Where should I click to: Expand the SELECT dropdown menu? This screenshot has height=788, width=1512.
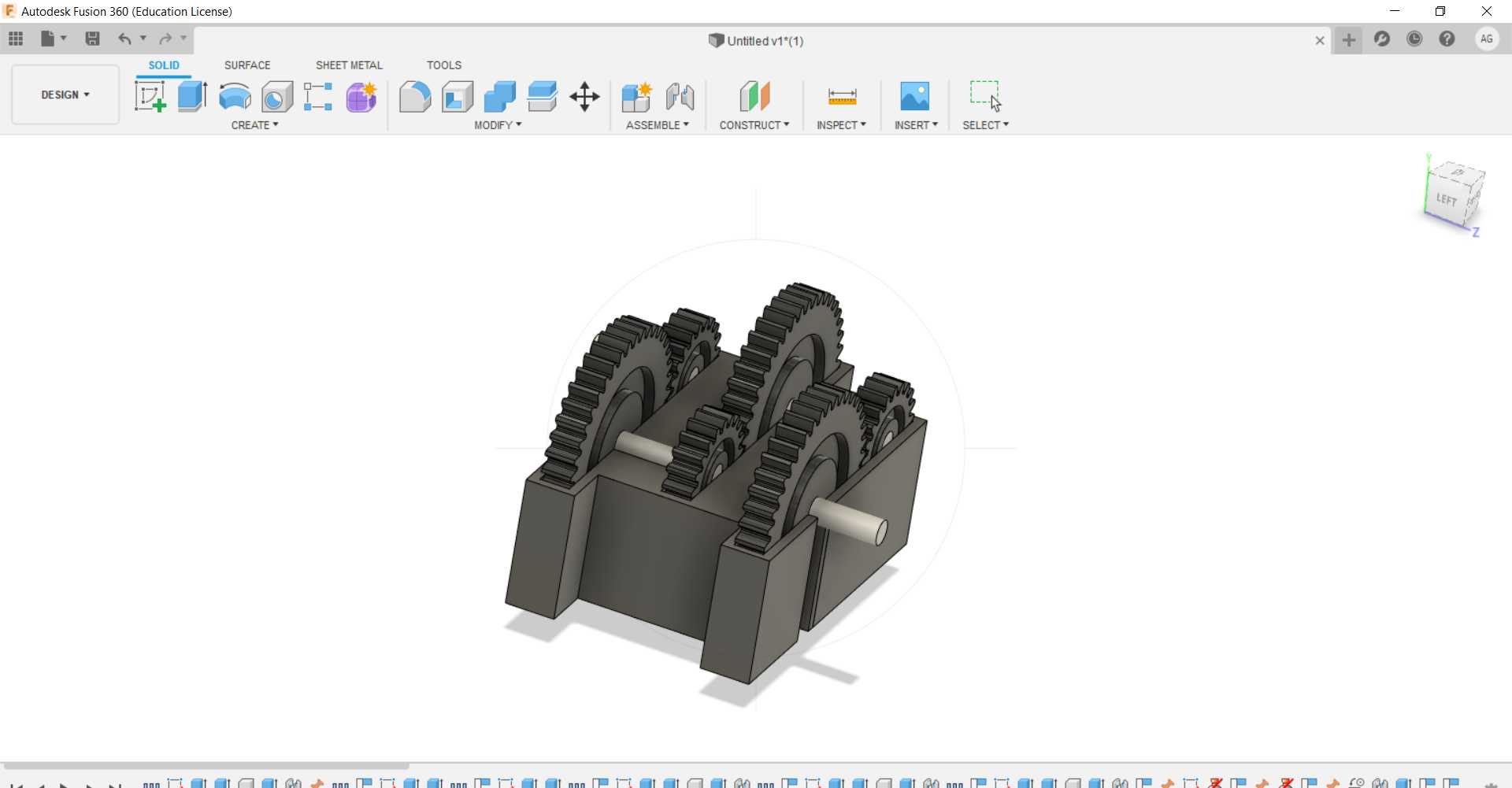pyautogui.click(x=986, y=125)
